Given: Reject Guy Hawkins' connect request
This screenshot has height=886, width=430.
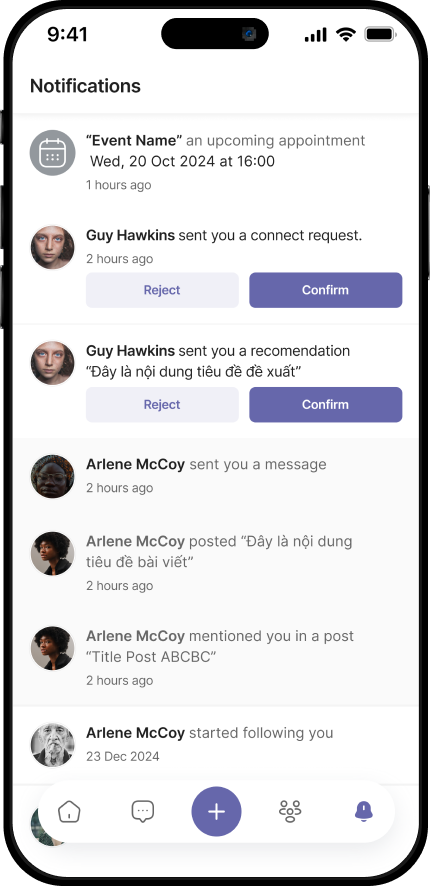Looking at the screenshot, I should point(162,290).
